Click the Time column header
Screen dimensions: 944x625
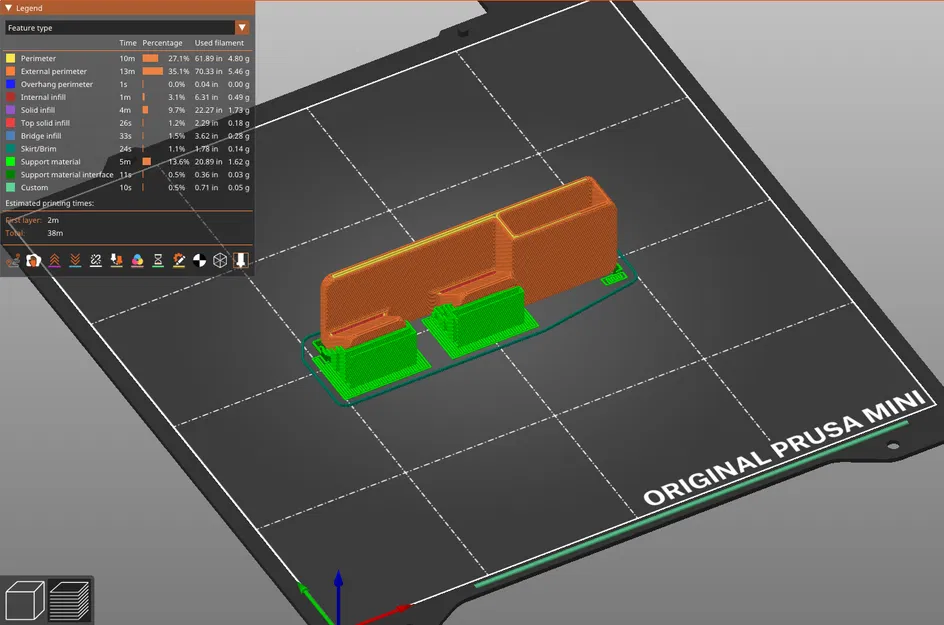coord(128,43)
